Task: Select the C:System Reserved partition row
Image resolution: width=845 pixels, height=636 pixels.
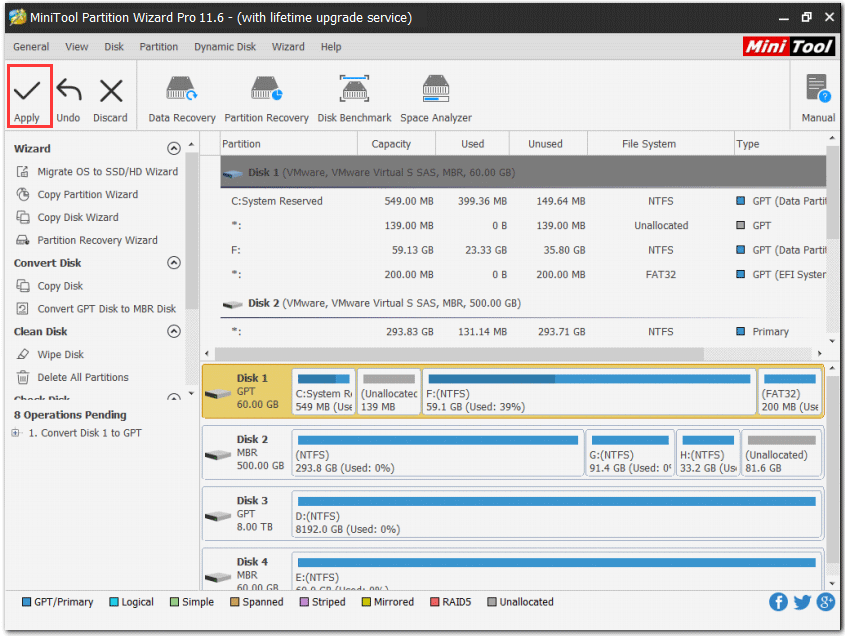Action: coord(523,201)
